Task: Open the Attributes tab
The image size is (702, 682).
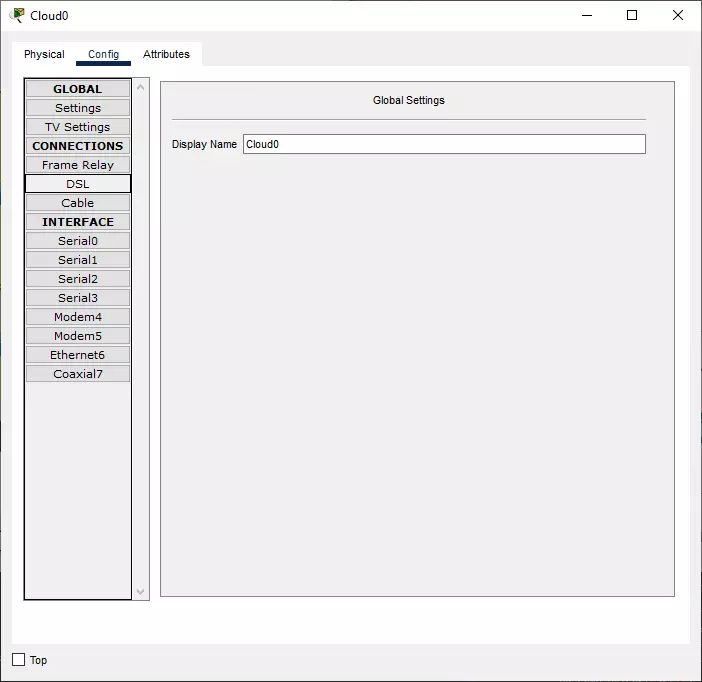Action: click(166, 54)
